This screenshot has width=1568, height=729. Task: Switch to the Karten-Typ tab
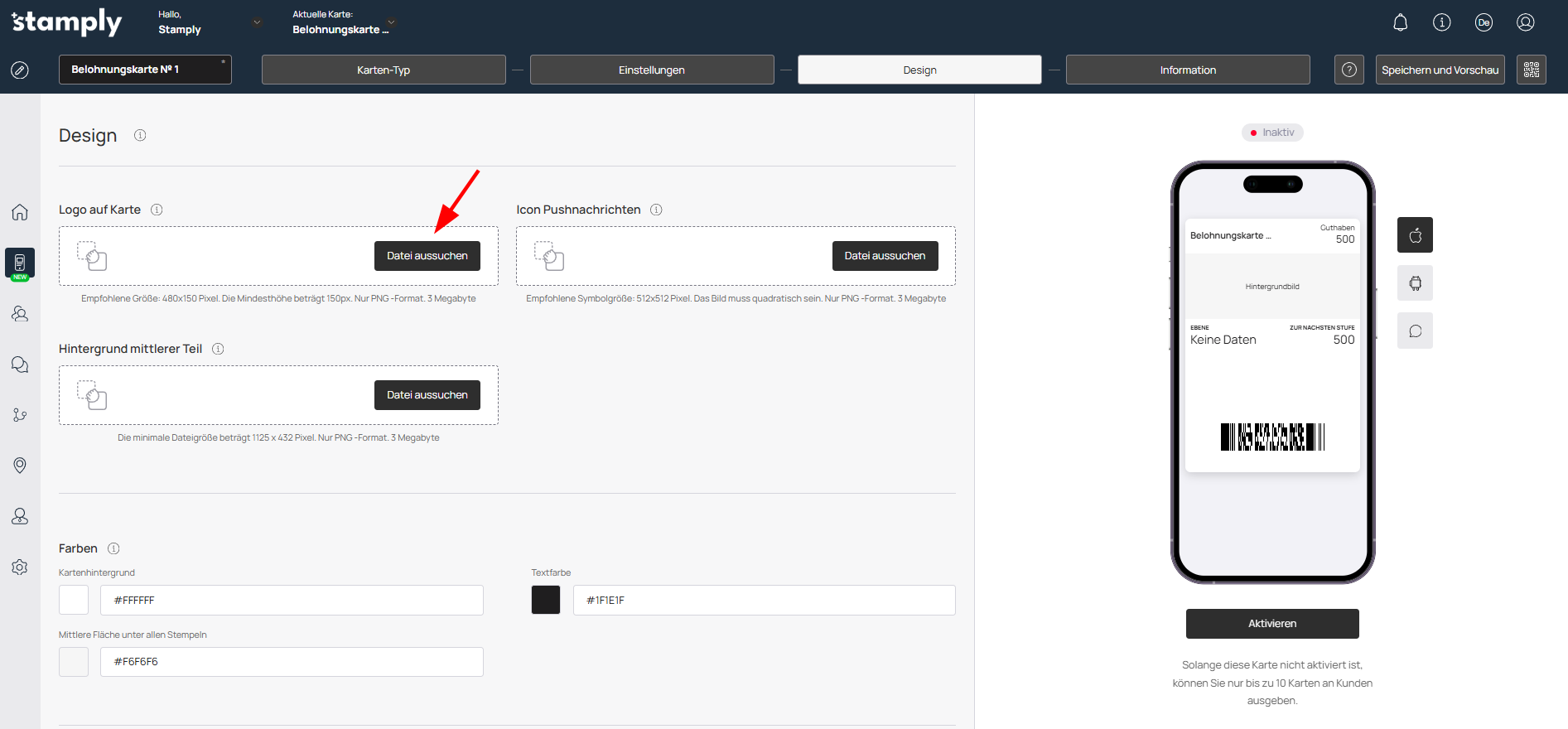tap(384, 70)
